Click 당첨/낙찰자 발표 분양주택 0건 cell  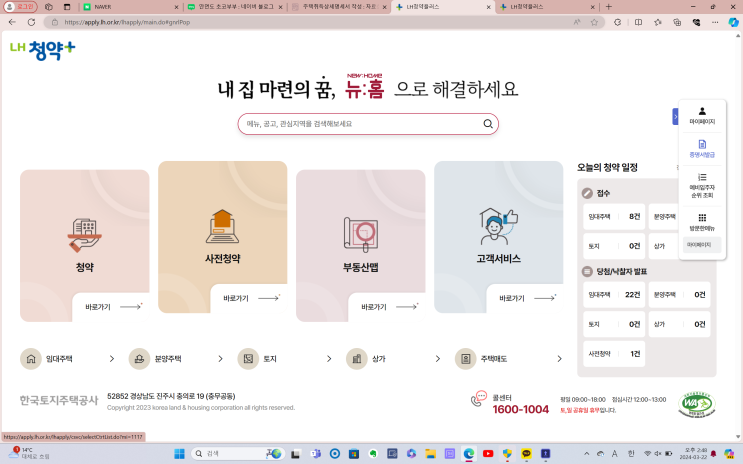coord(679,295)
